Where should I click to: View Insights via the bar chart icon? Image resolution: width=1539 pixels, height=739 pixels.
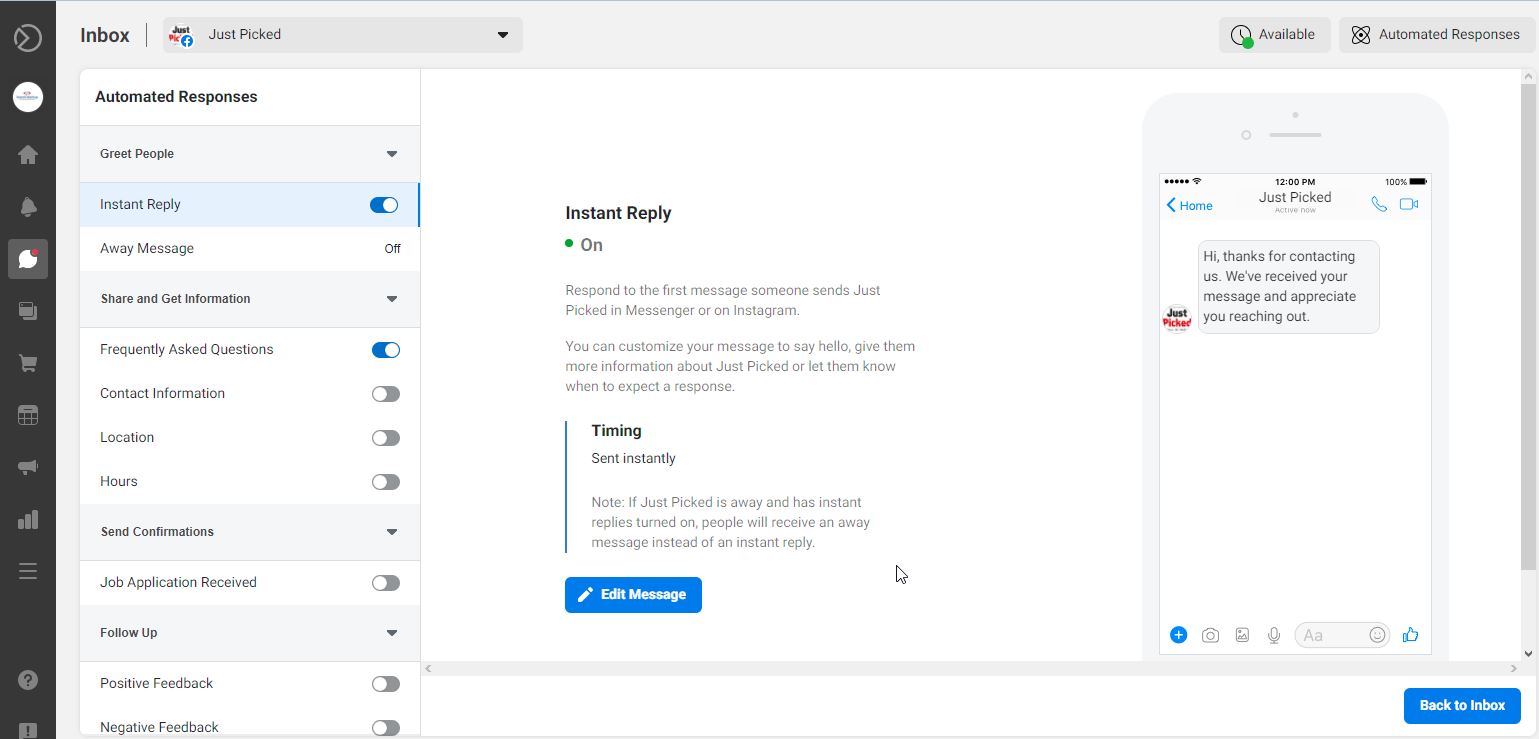(27, 518)
